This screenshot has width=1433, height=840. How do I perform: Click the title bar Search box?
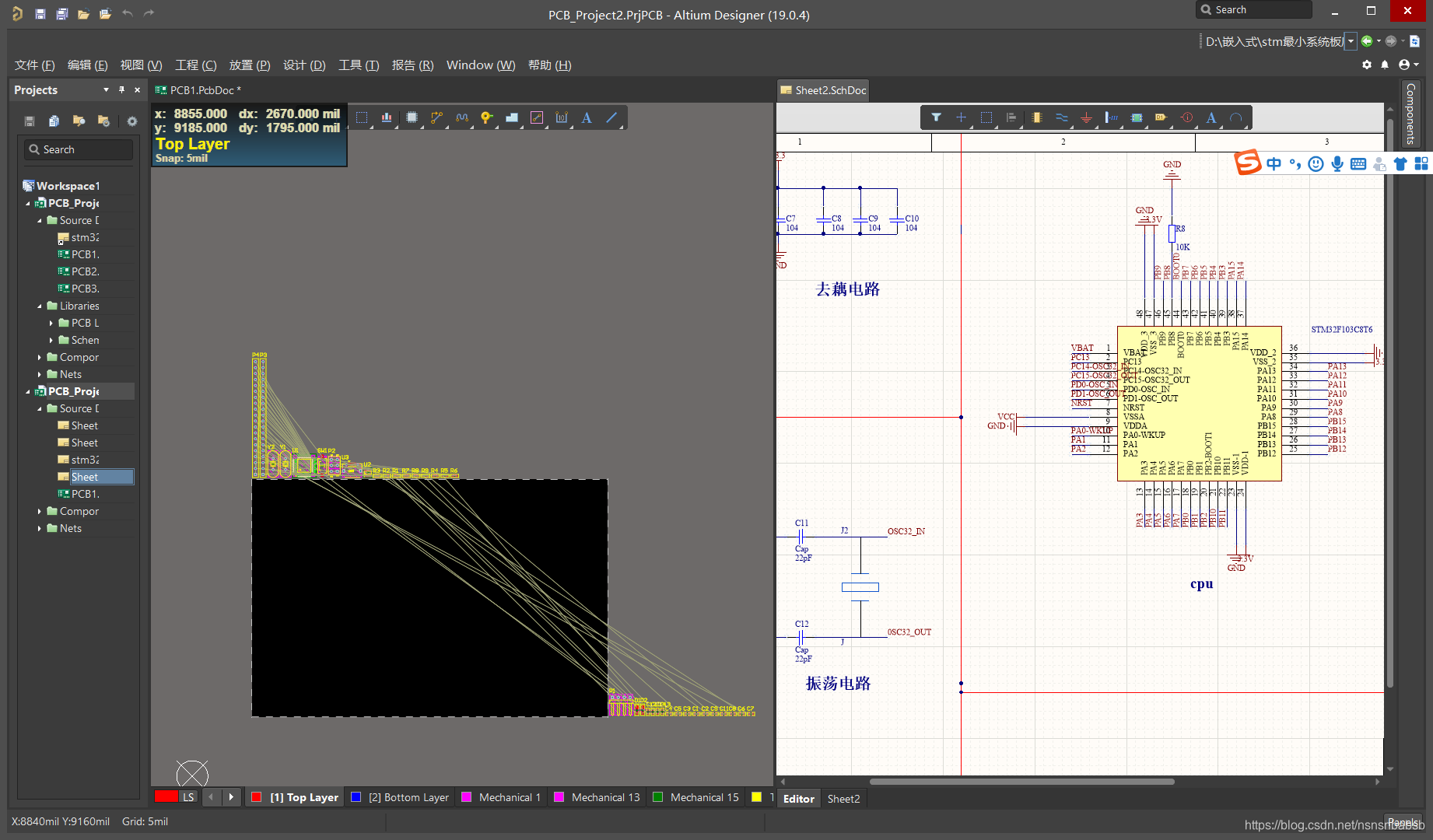1253,9
